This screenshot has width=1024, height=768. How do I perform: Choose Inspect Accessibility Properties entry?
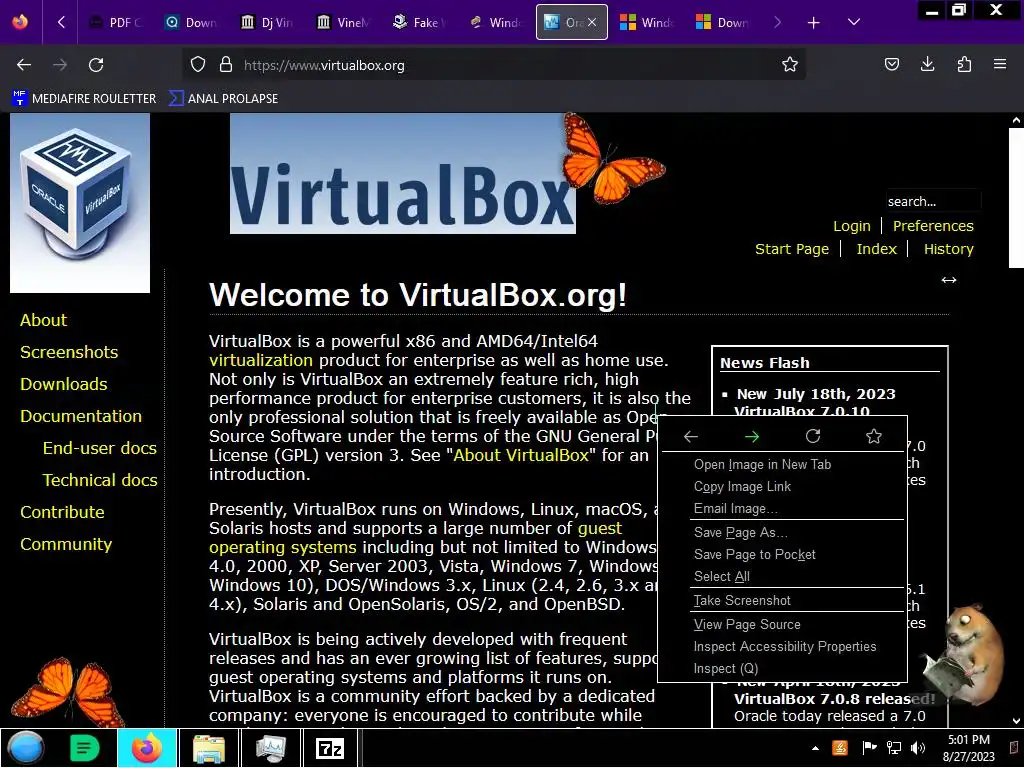(782, 647)
